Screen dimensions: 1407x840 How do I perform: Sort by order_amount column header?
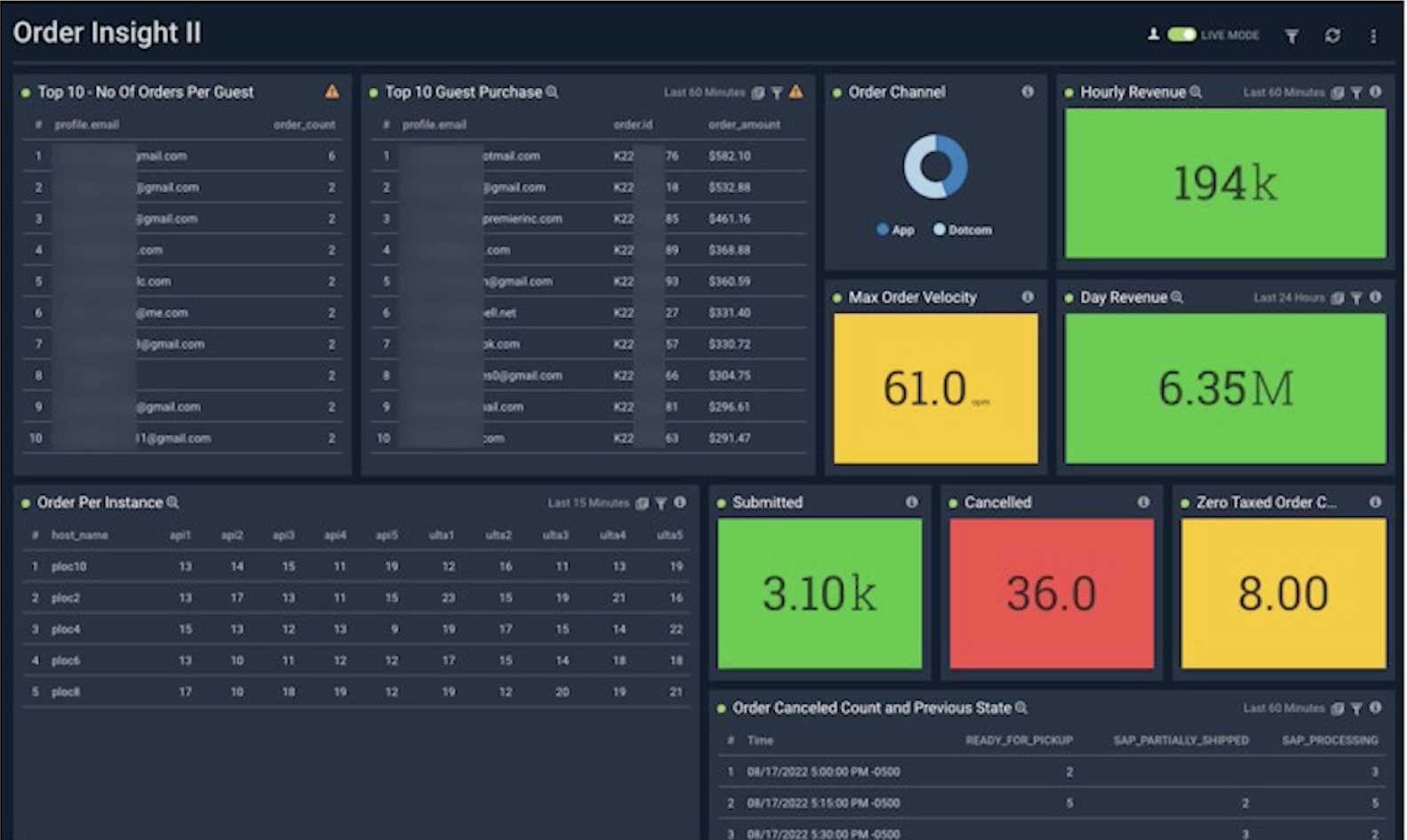[743, 124]
